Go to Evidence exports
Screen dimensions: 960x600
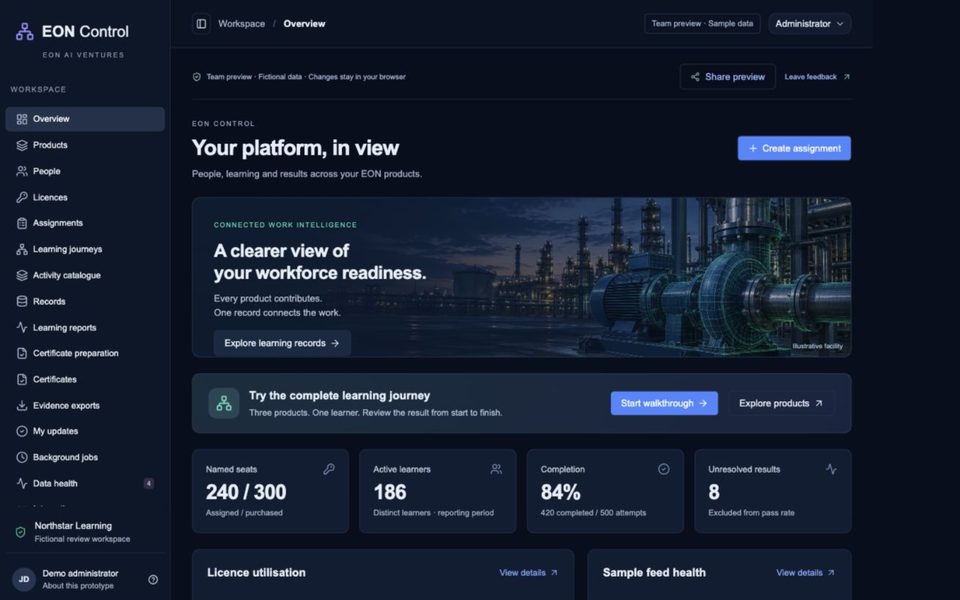85,405
